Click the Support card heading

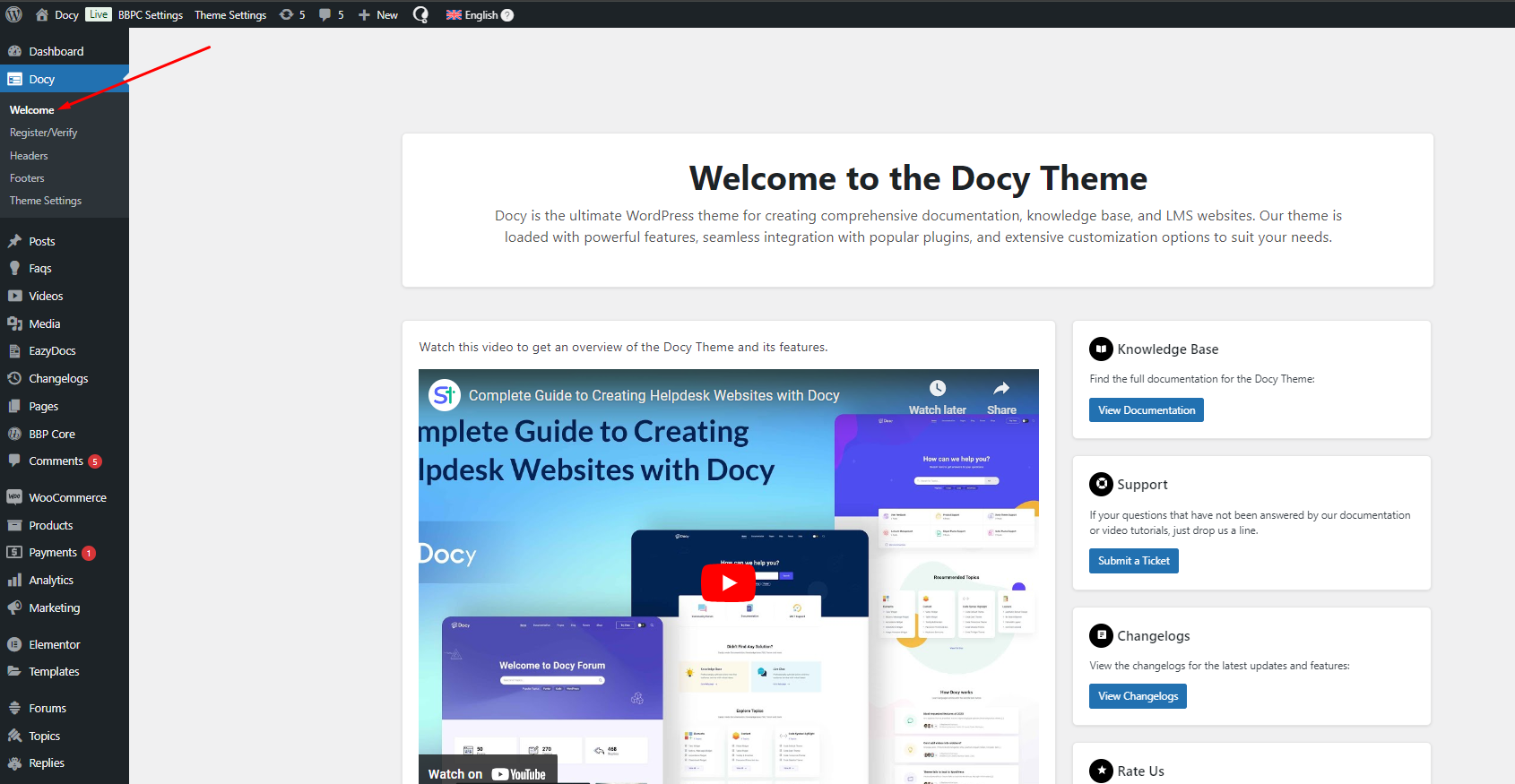click(1142, 485)
